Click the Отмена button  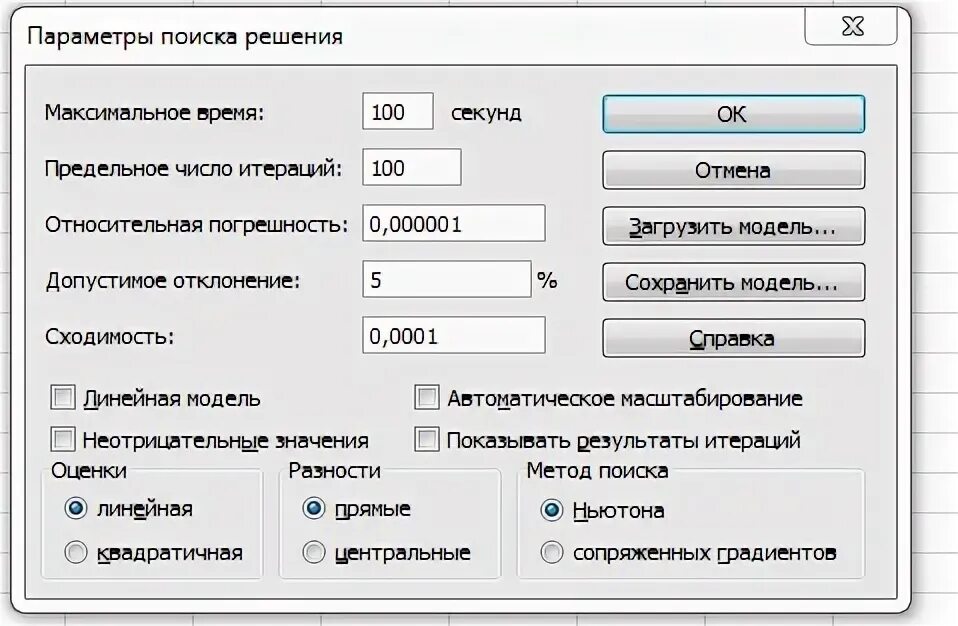pos(733,170)
